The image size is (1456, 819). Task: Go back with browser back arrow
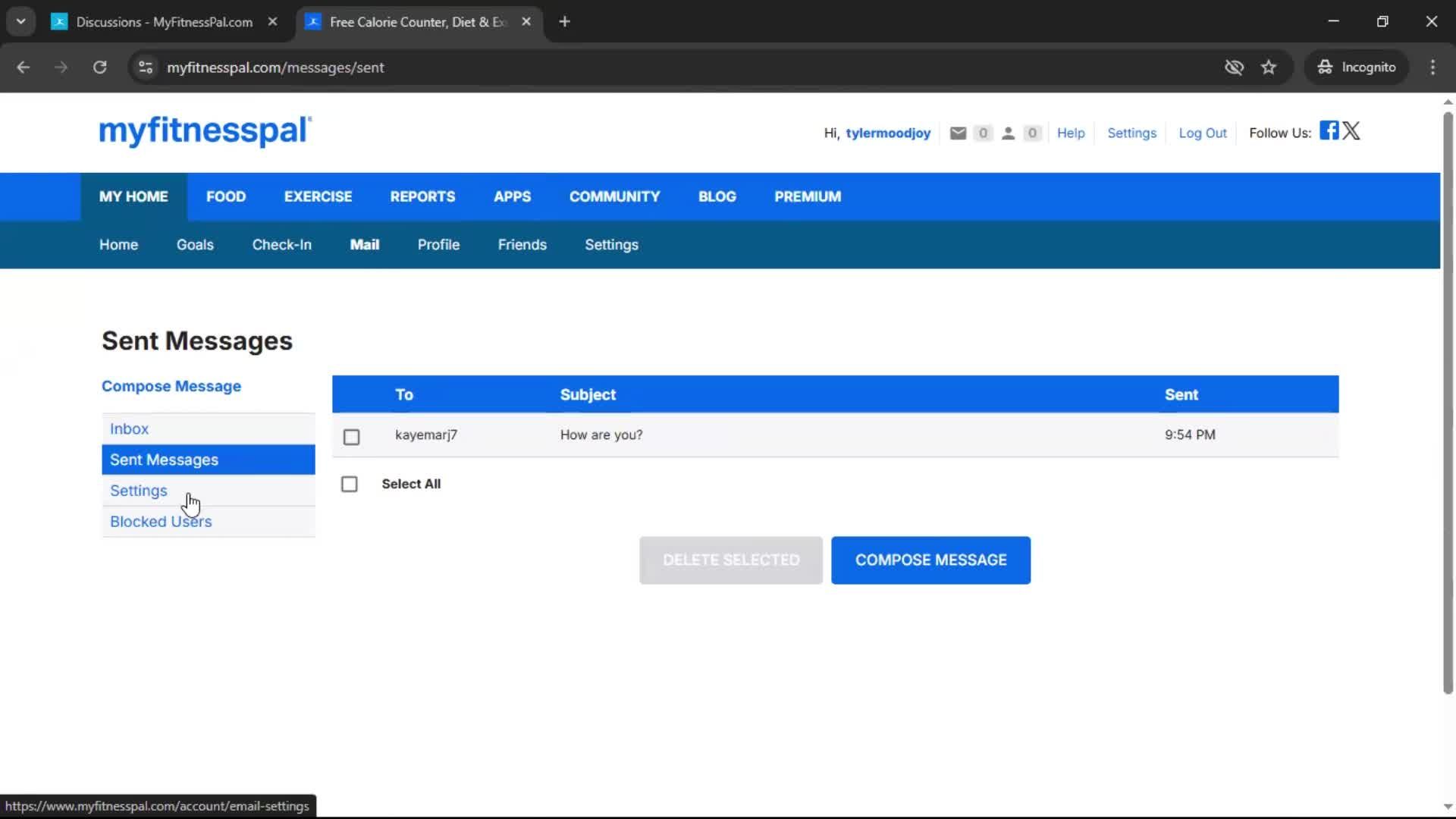pyautogui.click(x=23, y=67)
